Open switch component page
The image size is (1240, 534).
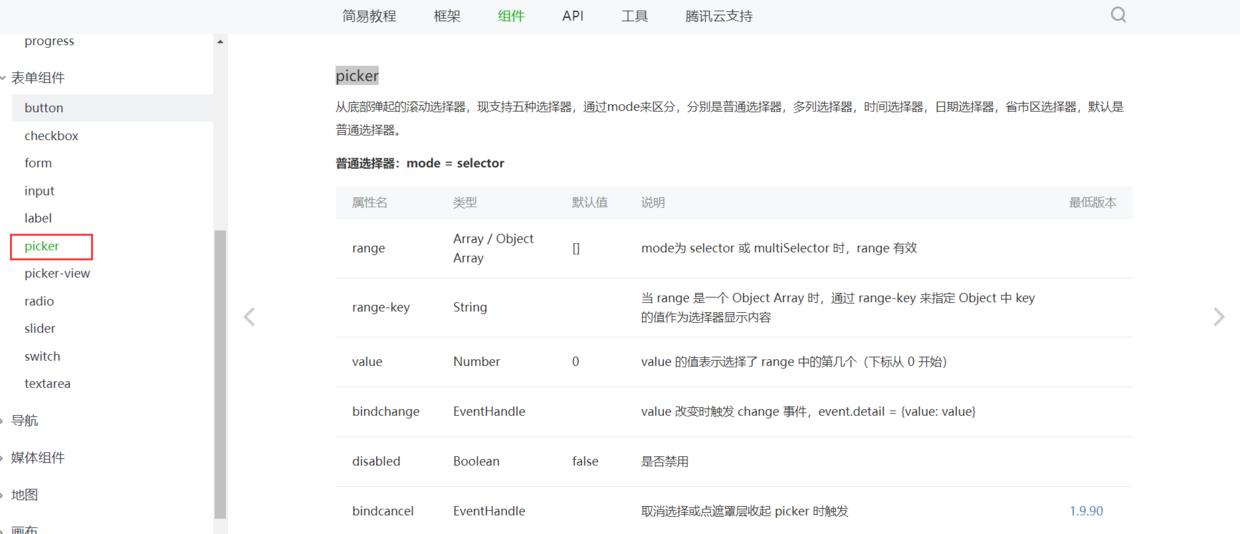42,356
